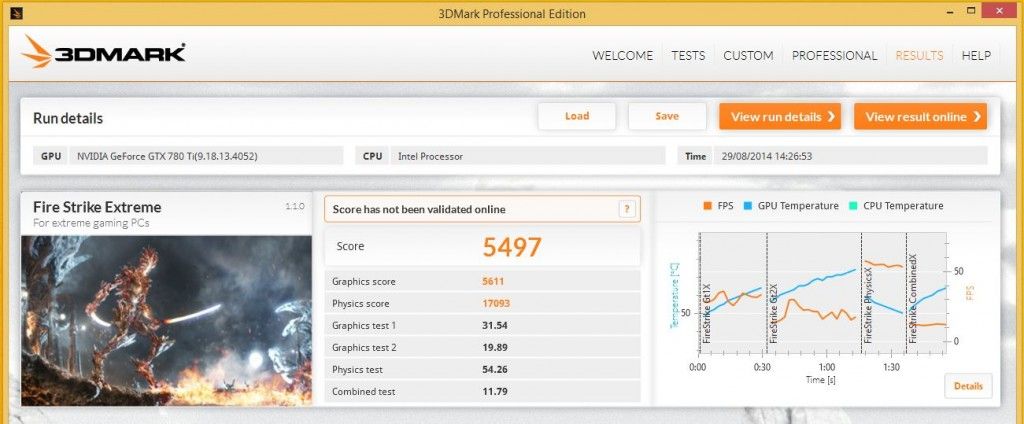Click the Time field 29/08/2014 14:26:53
1024x424 pixels.
click(x=851, y=156)
